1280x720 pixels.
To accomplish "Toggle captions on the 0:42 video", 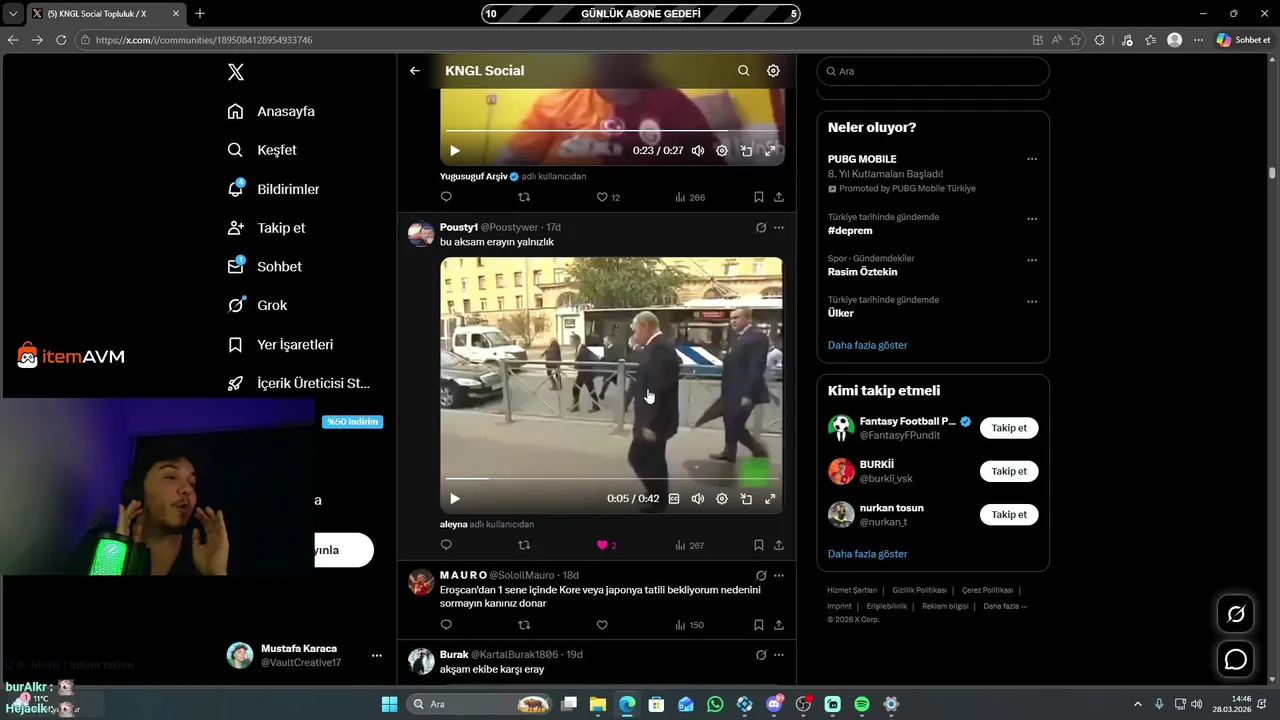I will [x=674, y=499].
